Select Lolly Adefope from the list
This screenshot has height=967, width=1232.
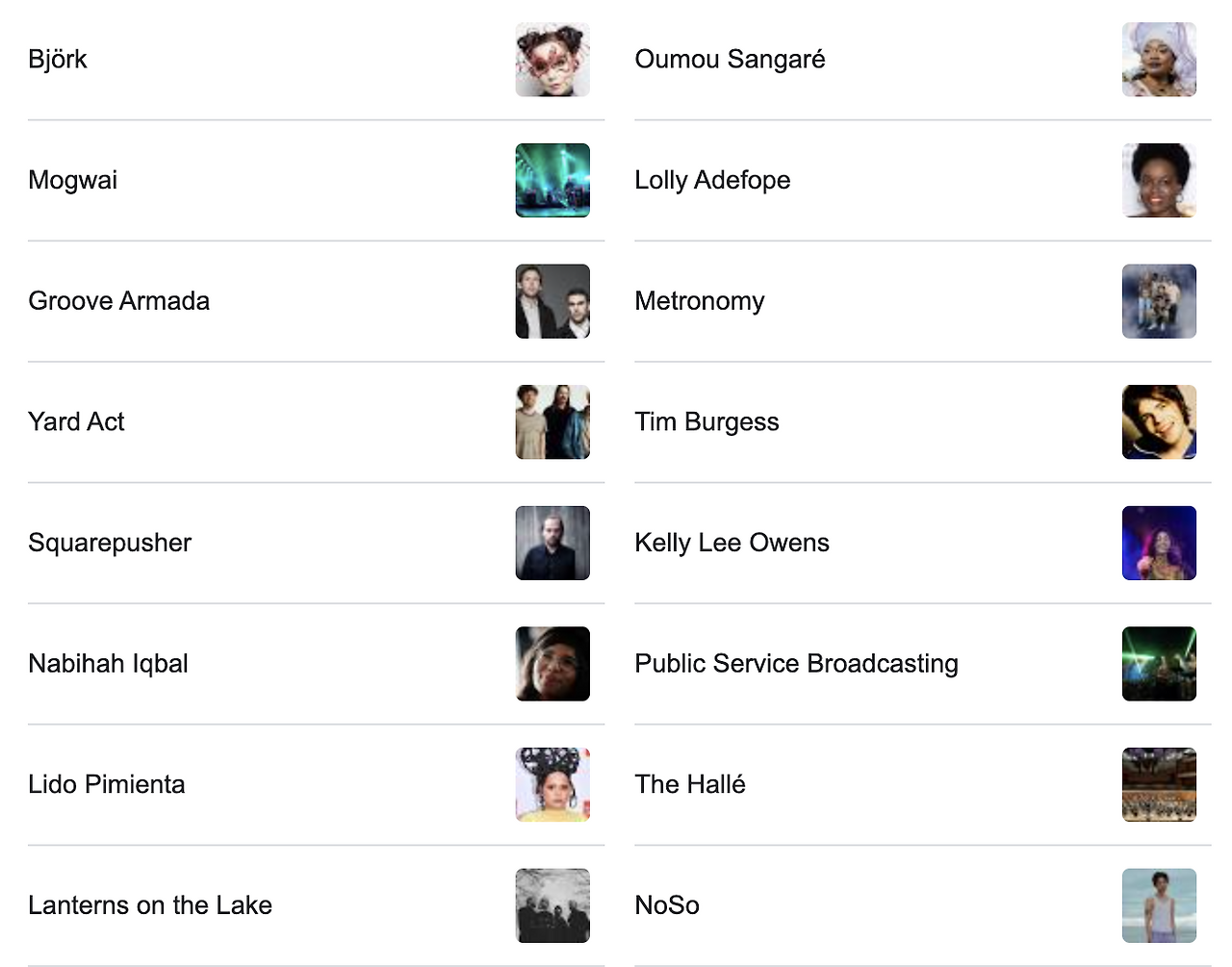[x=711, y=180]
